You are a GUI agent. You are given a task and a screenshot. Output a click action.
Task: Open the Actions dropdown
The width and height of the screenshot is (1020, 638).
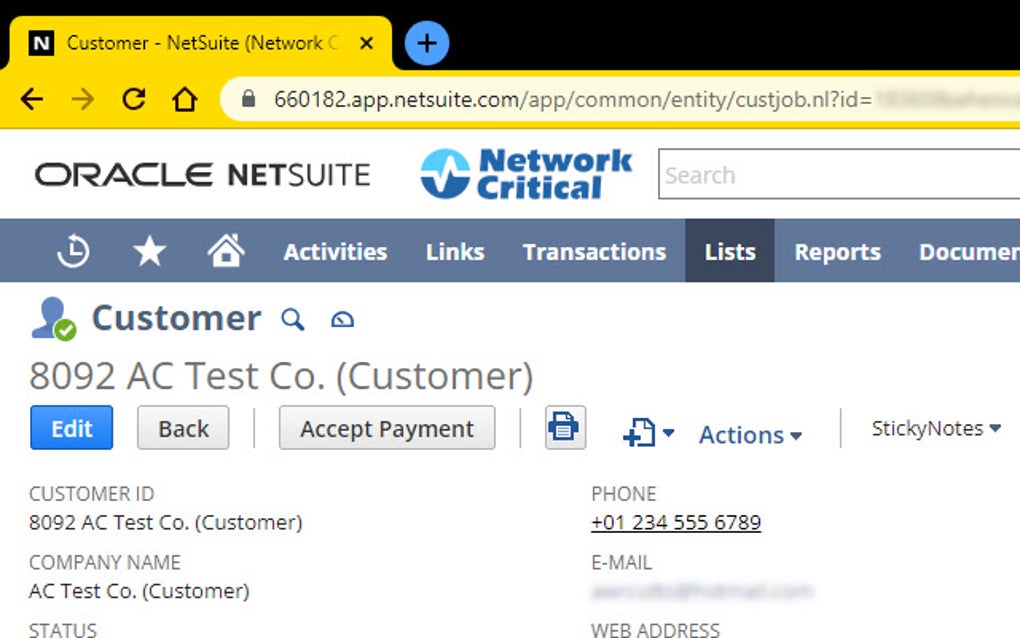(748, 435)
